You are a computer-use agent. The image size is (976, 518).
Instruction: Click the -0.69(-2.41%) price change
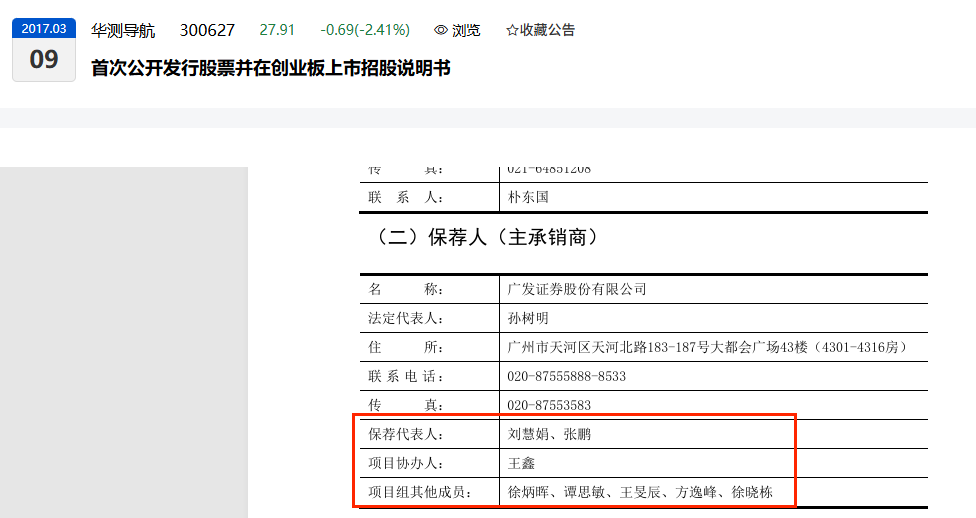point(365,30)
